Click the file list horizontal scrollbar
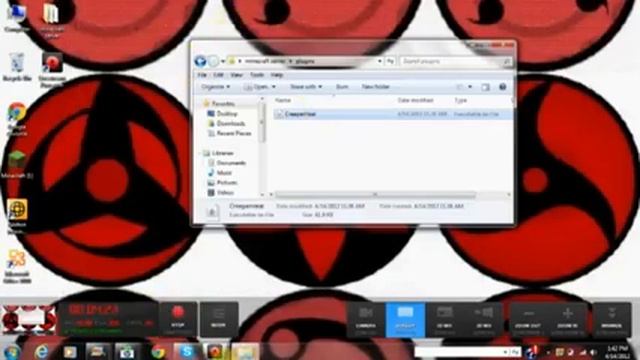Screen dimensions: 640x360 coord(375,195)
